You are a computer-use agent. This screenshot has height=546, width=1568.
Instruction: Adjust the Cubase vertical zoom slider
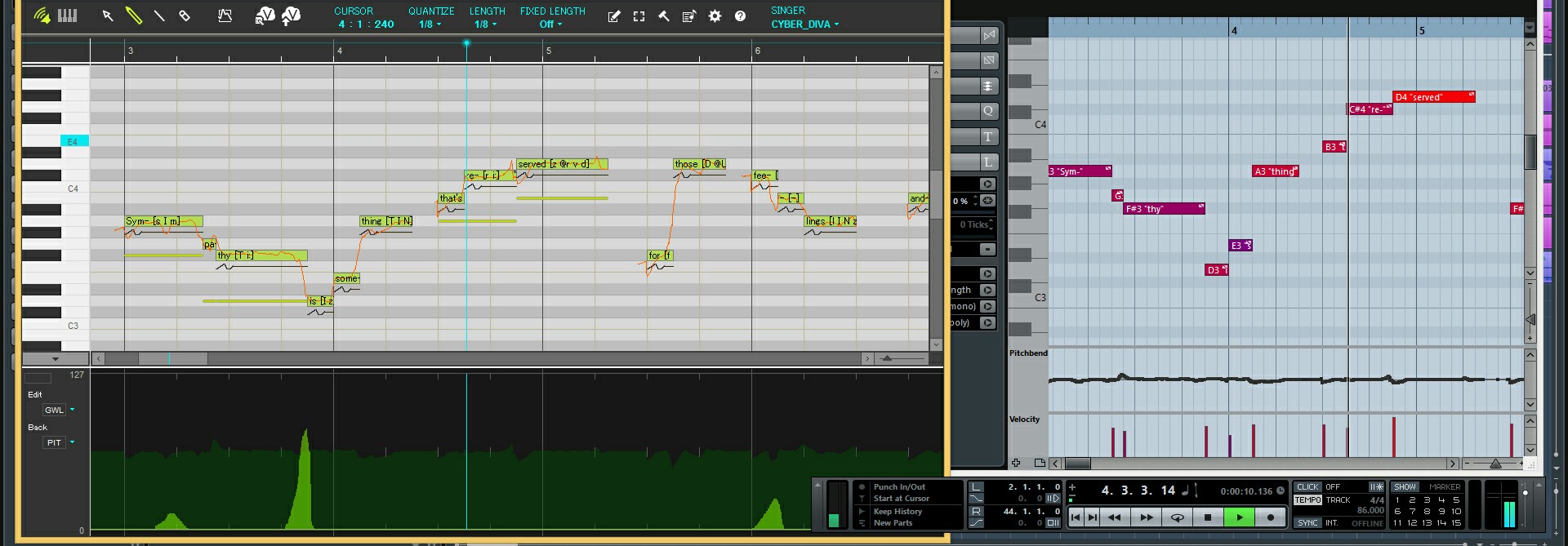pyautogui.click(x=1530, y=319)
